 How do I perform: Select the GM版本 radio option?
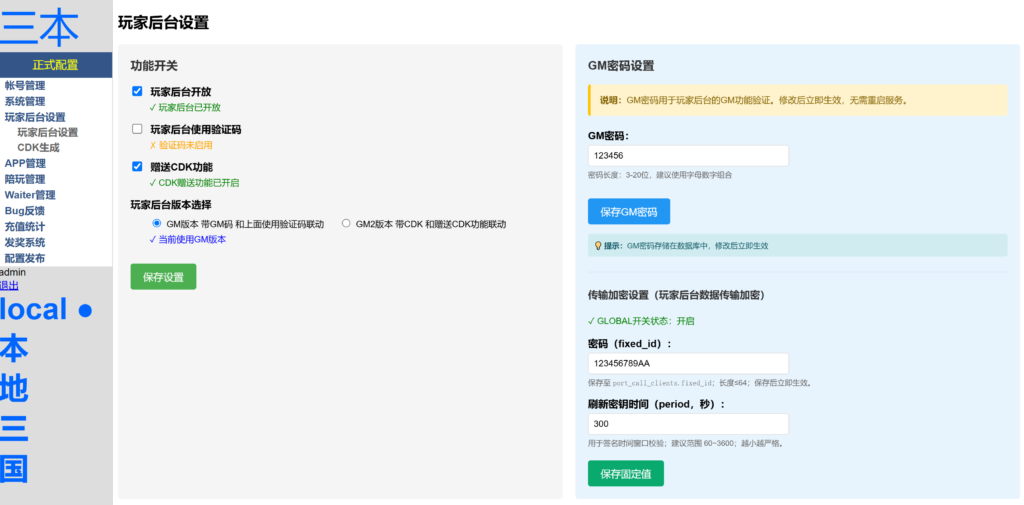(156, 224)
